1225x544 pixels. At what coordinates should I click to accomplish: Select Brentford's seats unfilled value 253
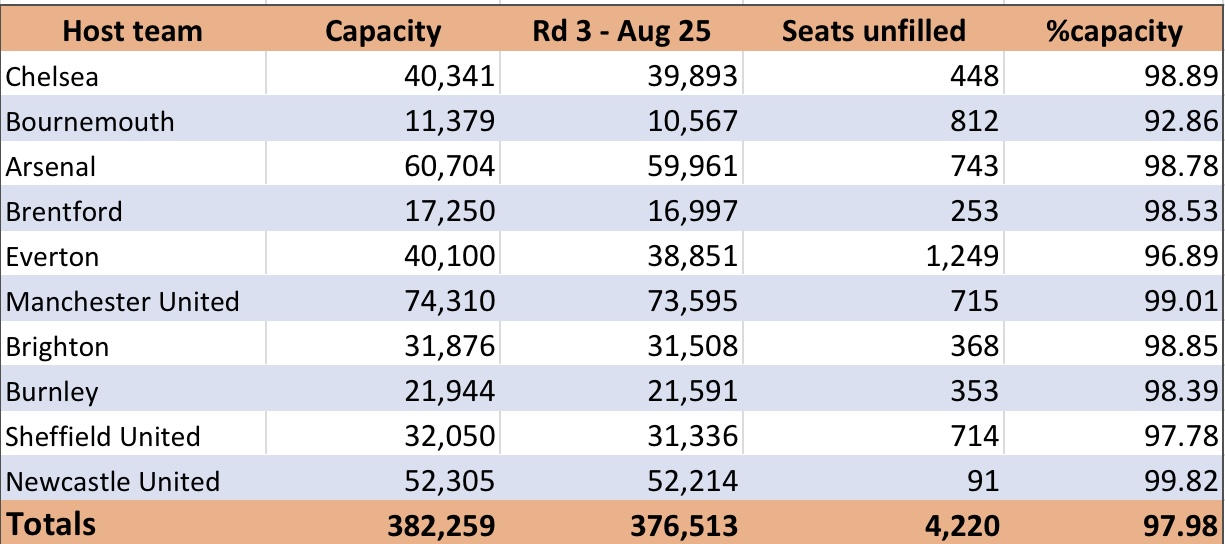point(873,212)
